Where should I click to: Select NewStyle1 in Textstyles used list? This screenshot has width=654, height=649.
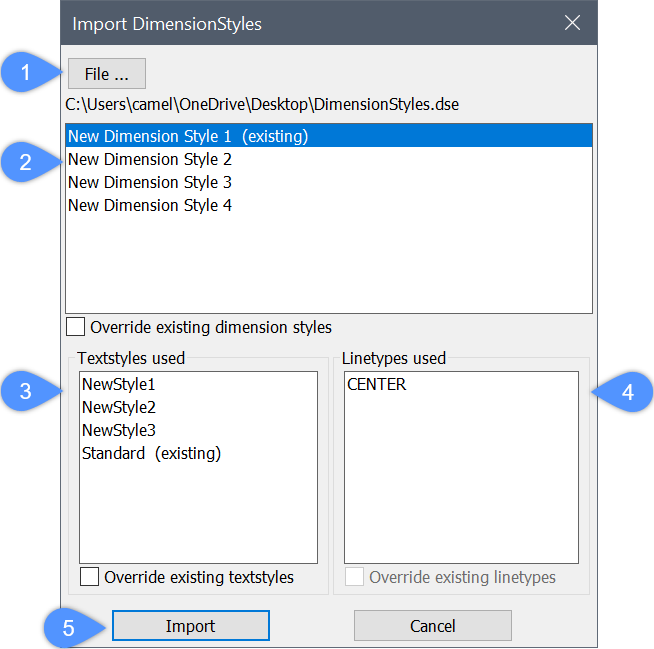pos(119,384)
